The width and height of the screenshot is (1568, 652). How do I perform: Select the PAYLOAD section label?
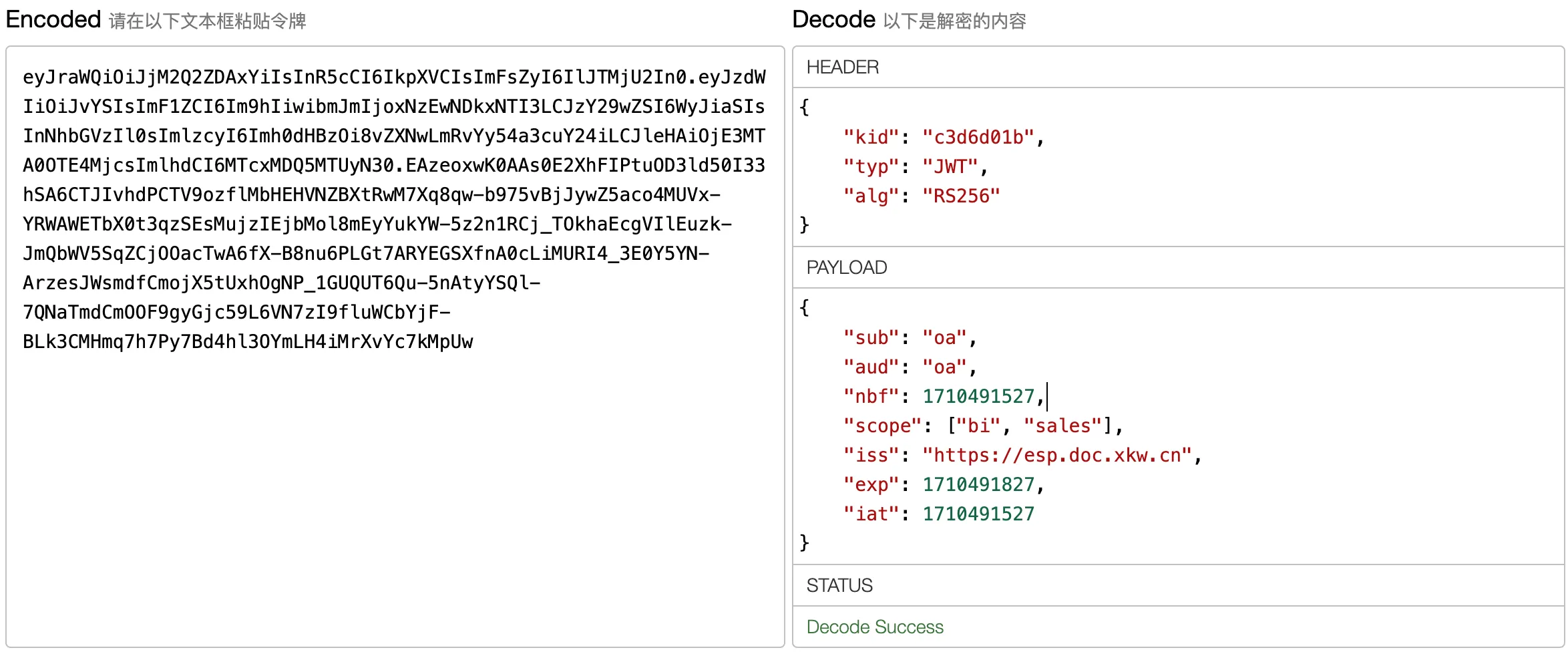coord(846,268)
